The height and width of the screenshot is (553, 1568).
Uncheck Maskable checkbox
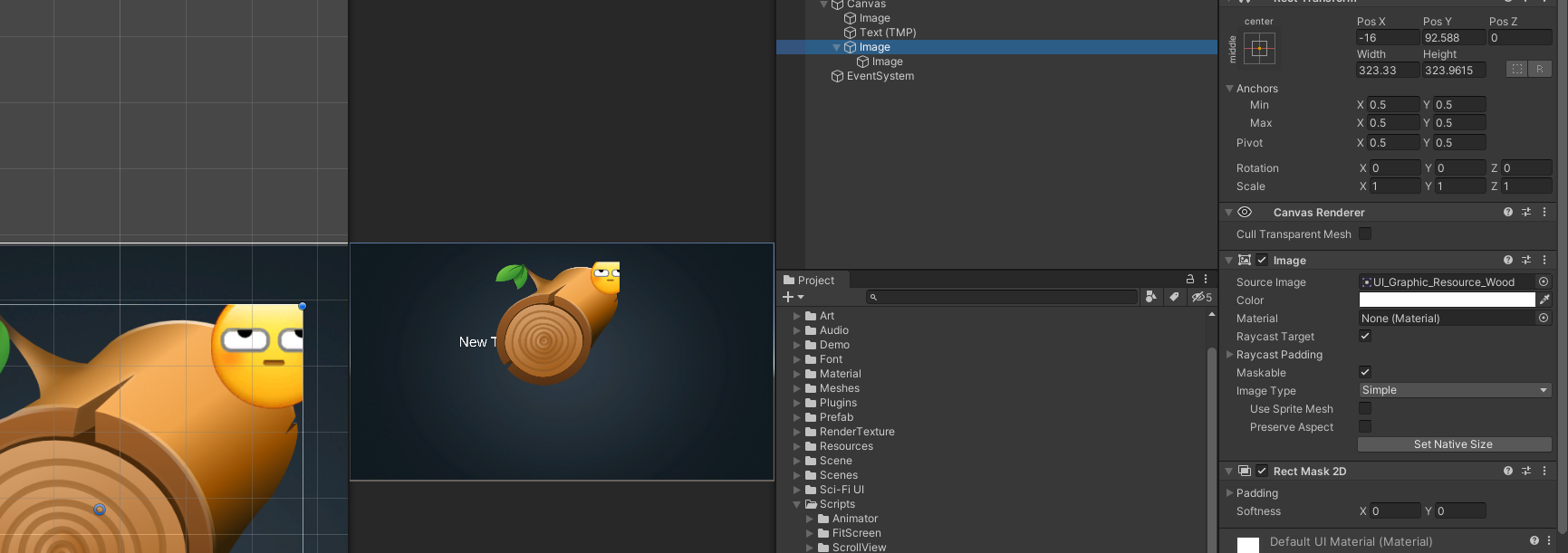1365,372
